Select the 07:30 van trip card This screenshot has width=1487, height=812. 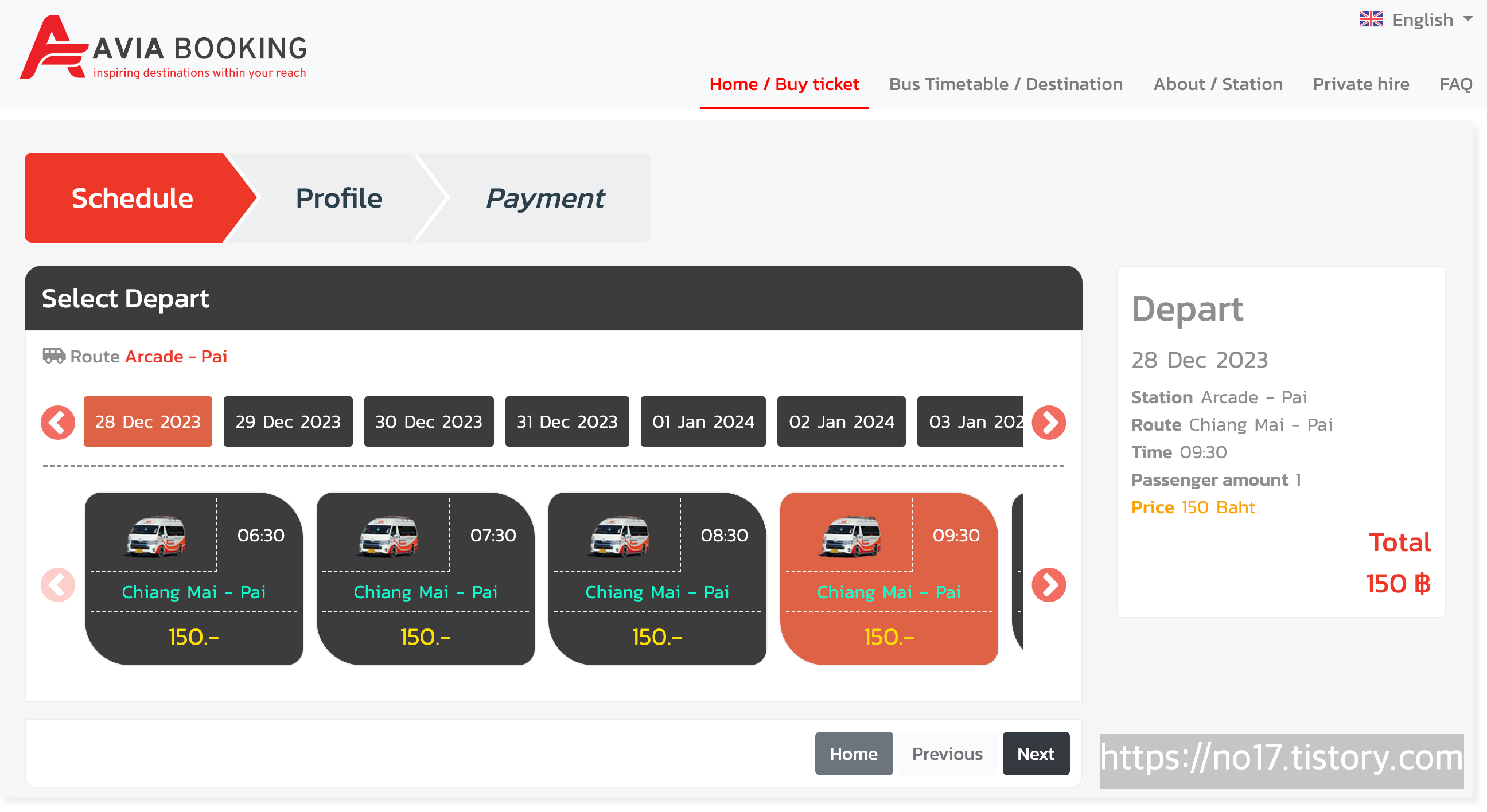426,578
